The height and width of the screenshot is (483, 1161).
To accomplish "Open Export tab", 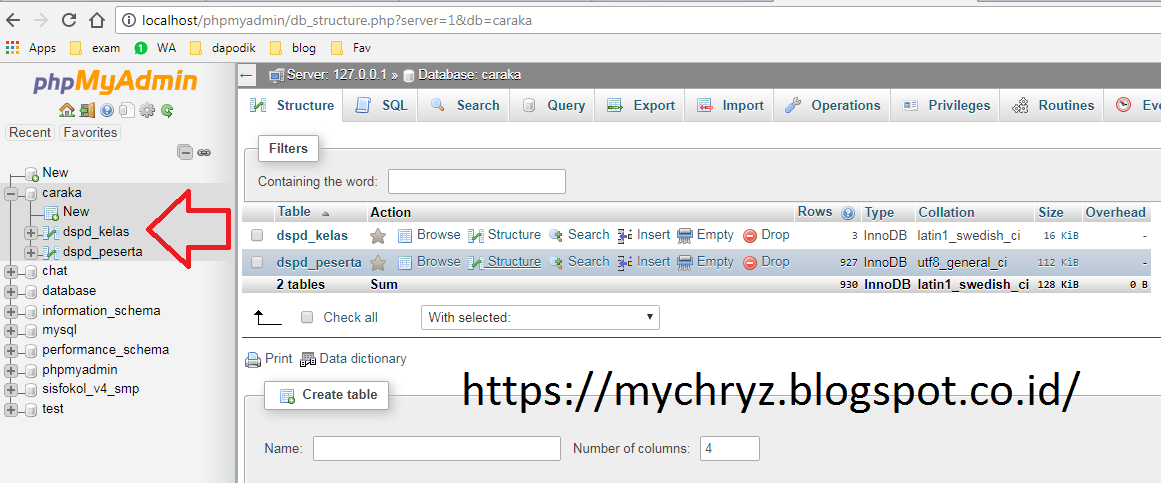I will pyautogui.click(x=640, y=106).
